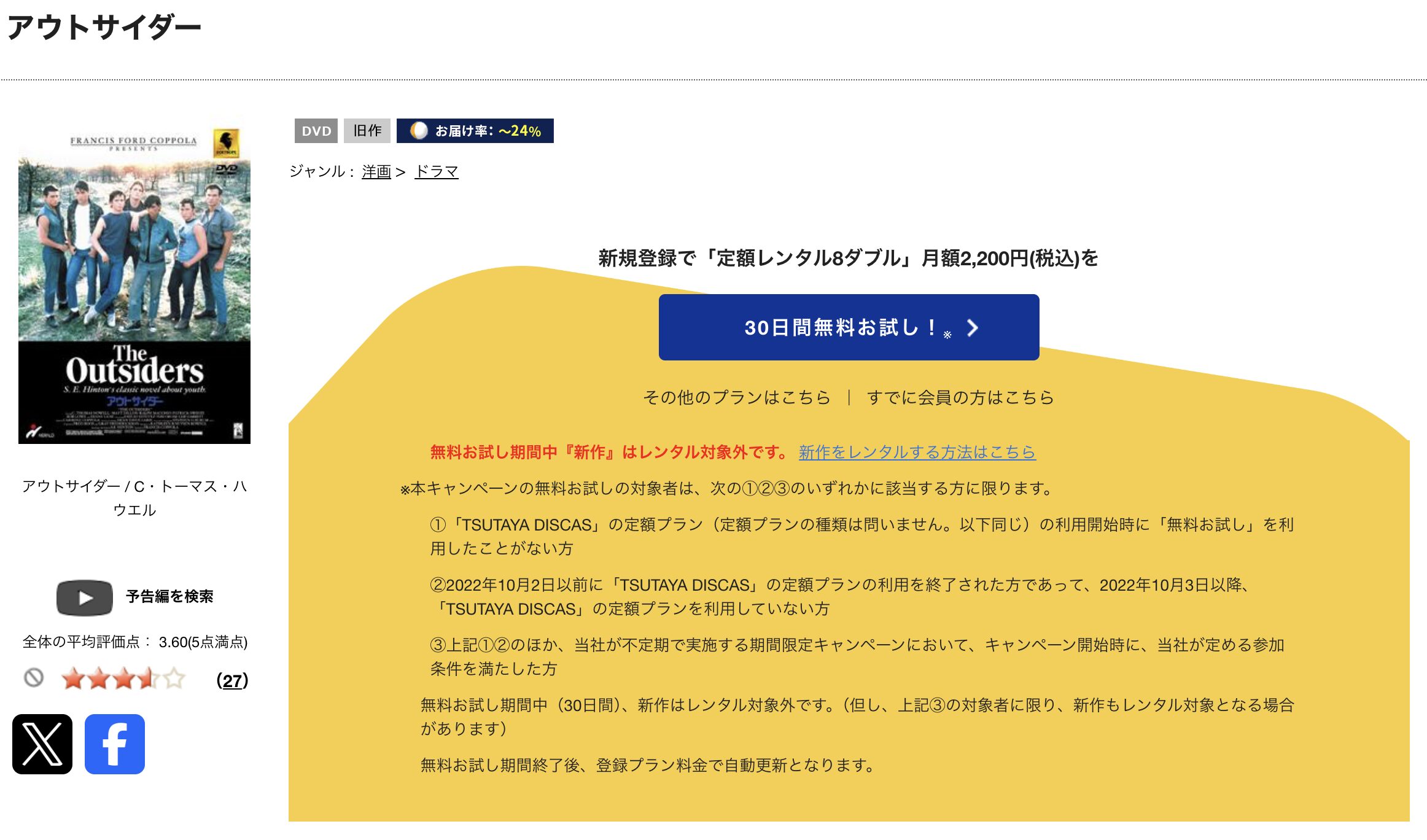Open その他のプランはこちら link
The height and width of the screenshot is (840, 1427).
point(737,397)
